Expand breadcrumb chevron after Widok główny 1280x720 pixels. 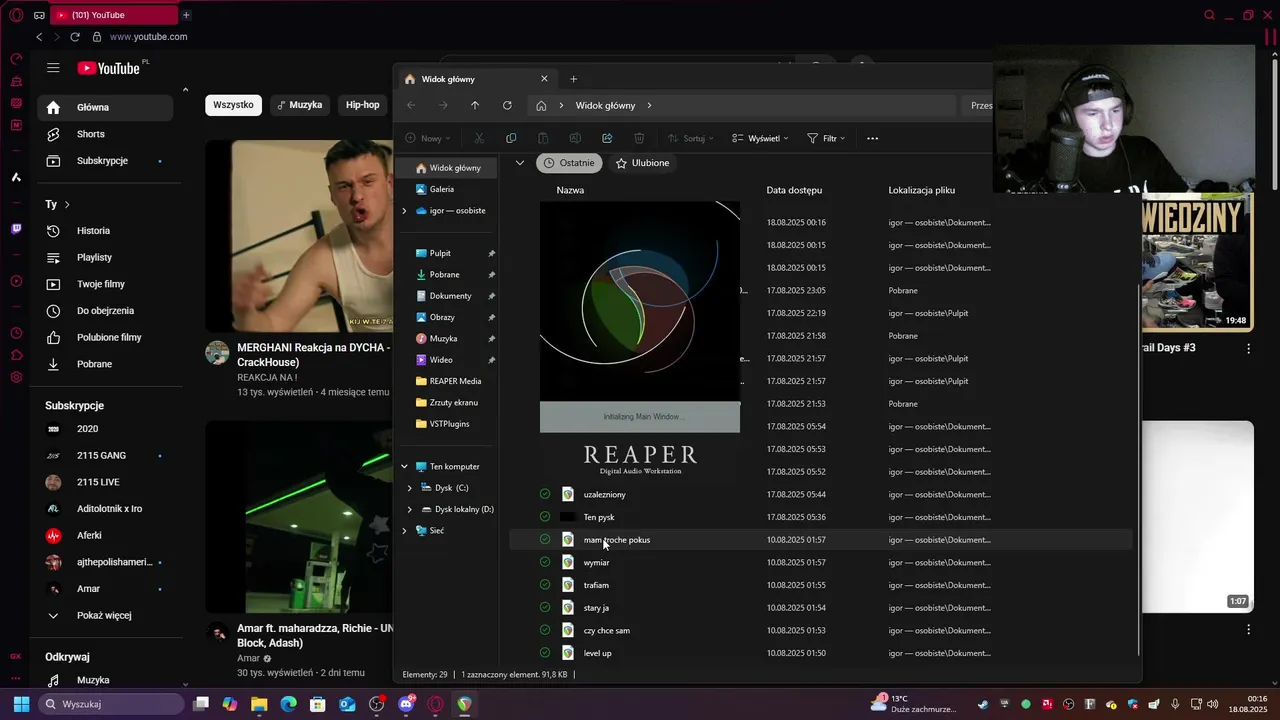tap(649, 105)
